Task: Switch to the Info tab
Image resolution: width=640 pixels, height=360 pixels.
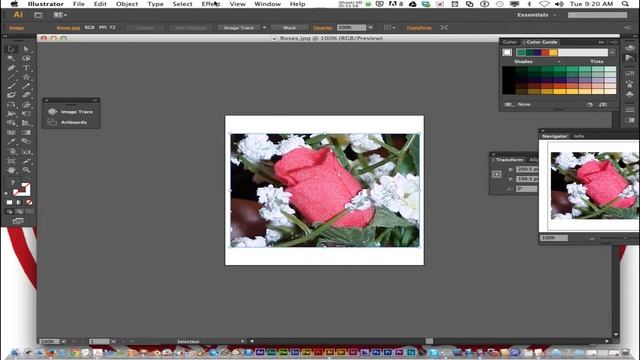Action: [x=579, y=136]
